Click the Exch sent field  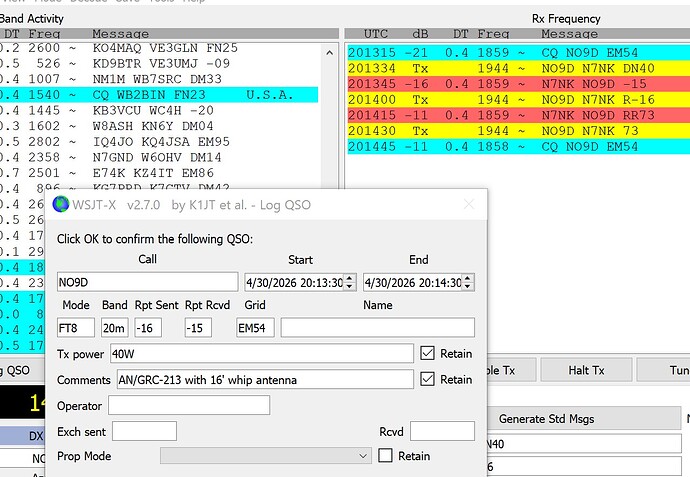click(144, 431)
